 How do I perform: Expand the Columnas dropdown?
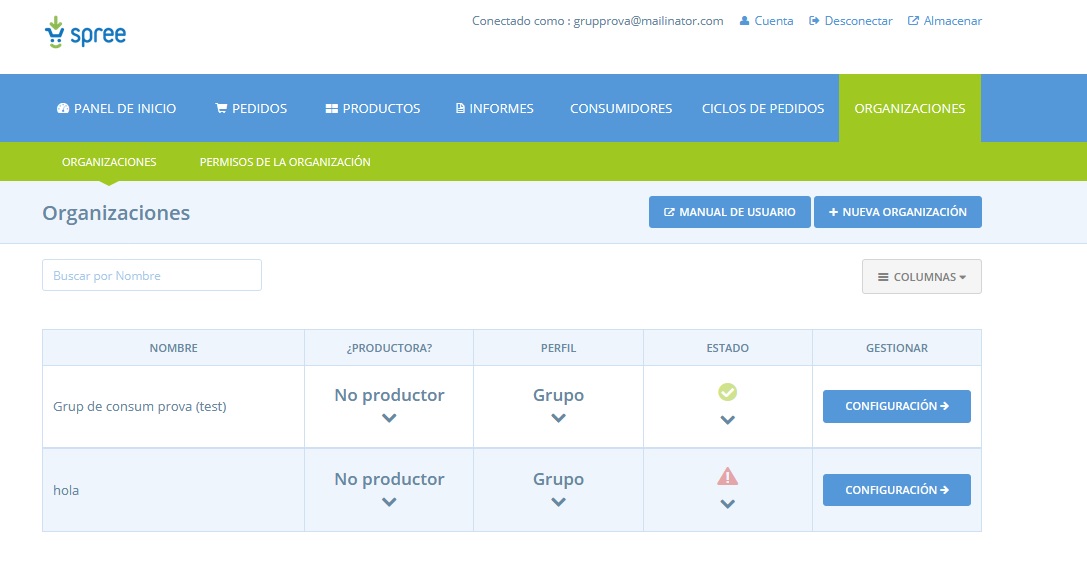[921, 277]
